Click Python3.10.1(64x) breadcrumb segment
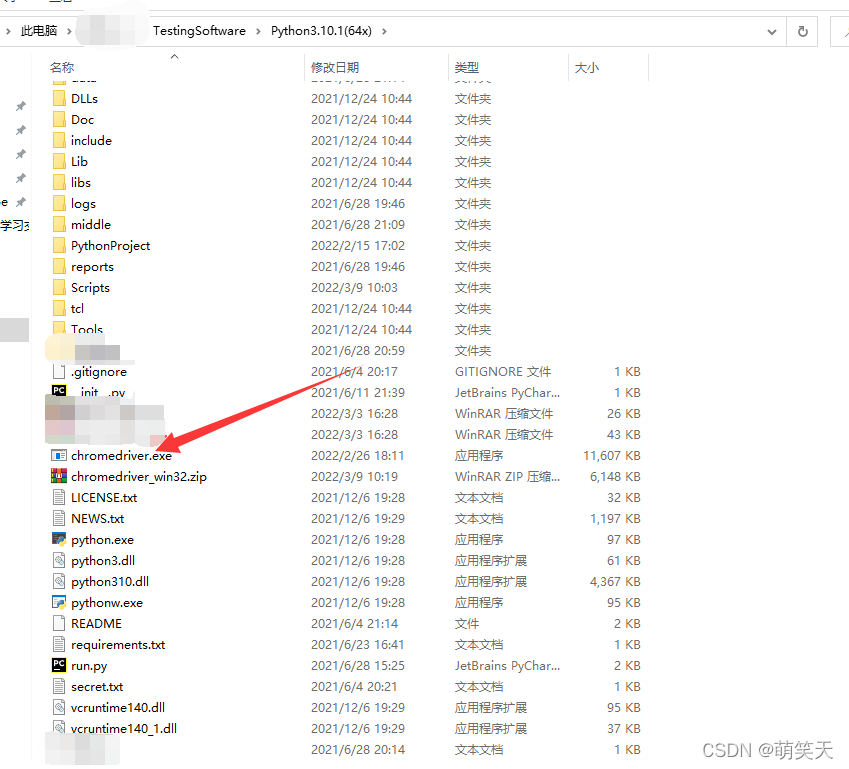This screenshot has width=849, height=769. (322, 31)
